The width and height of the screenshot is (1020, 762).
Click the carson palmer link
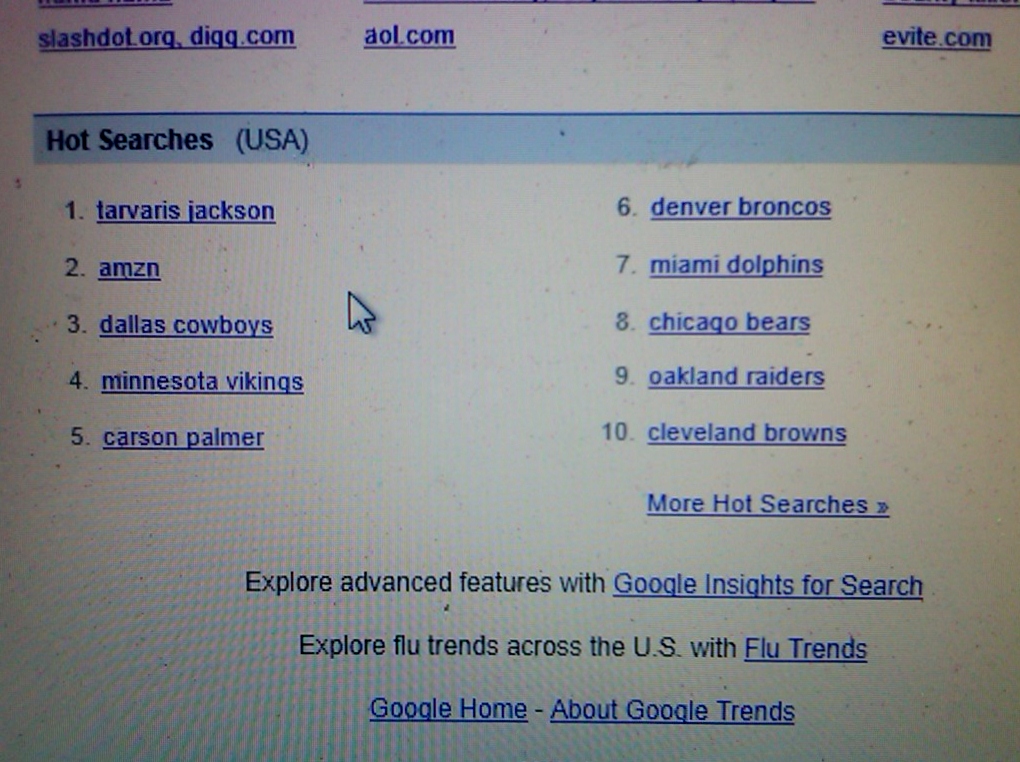[183, 437]
